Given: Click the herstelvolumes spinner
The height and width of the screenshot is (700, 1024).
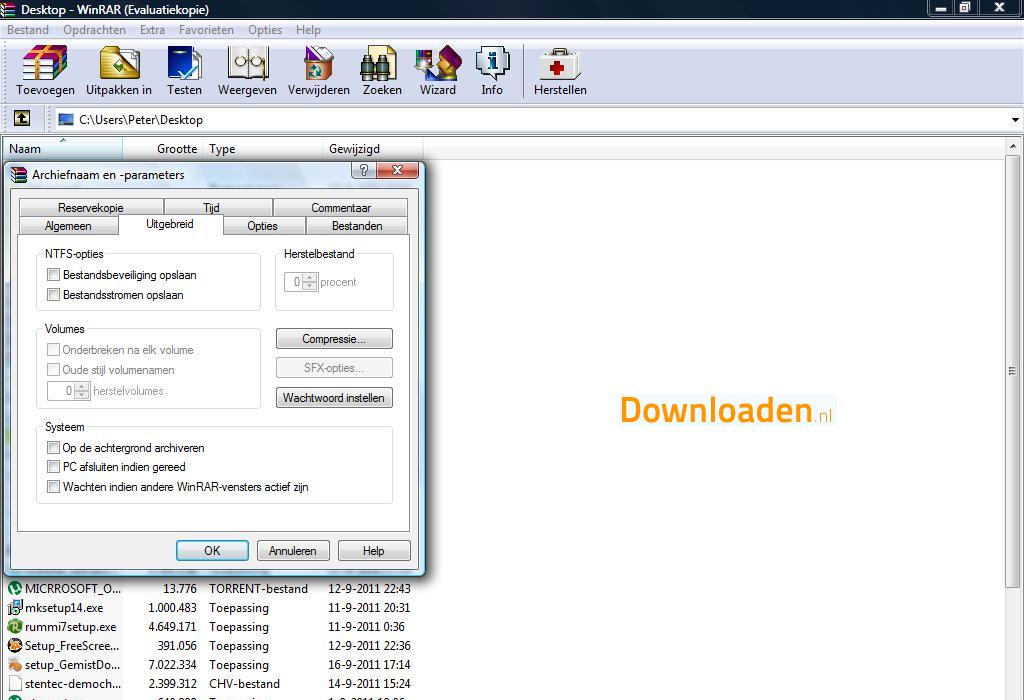Looking at the screenshot, I should 82,391.
